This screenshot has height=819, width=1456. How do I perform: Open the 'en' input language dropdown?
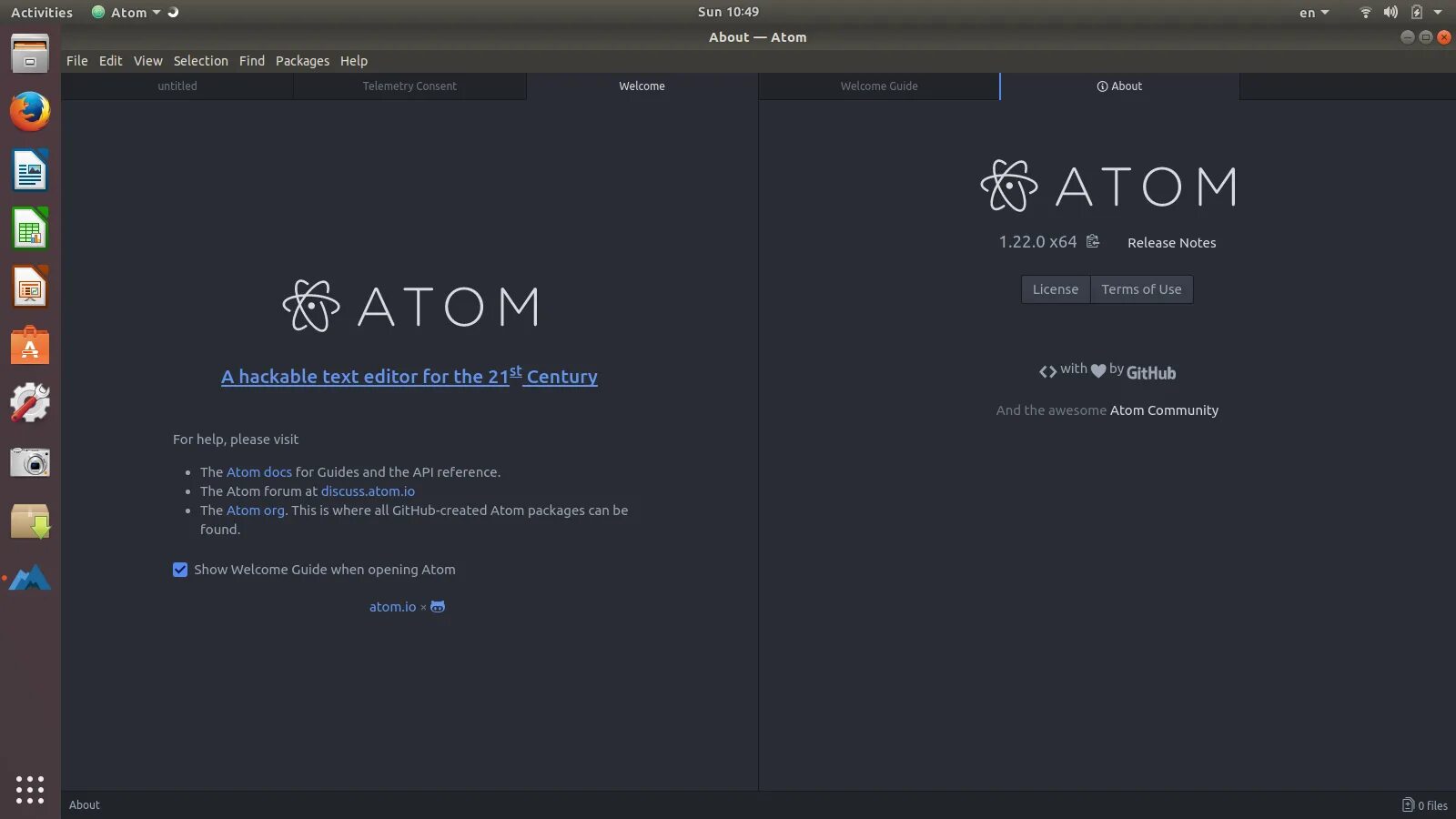point(1314,12)
